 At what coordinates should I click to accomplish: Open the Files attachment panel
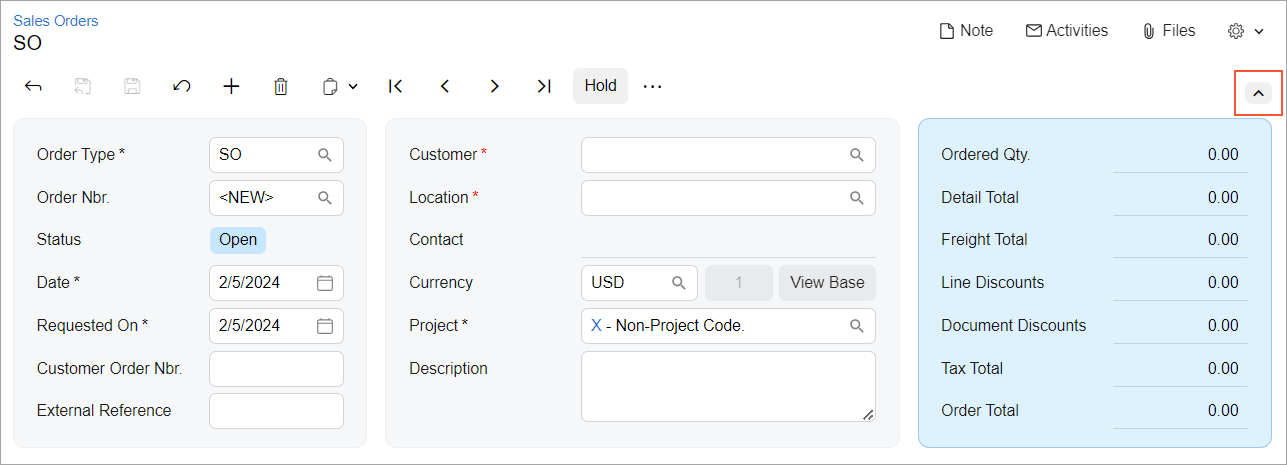[x=1168, y=31]
